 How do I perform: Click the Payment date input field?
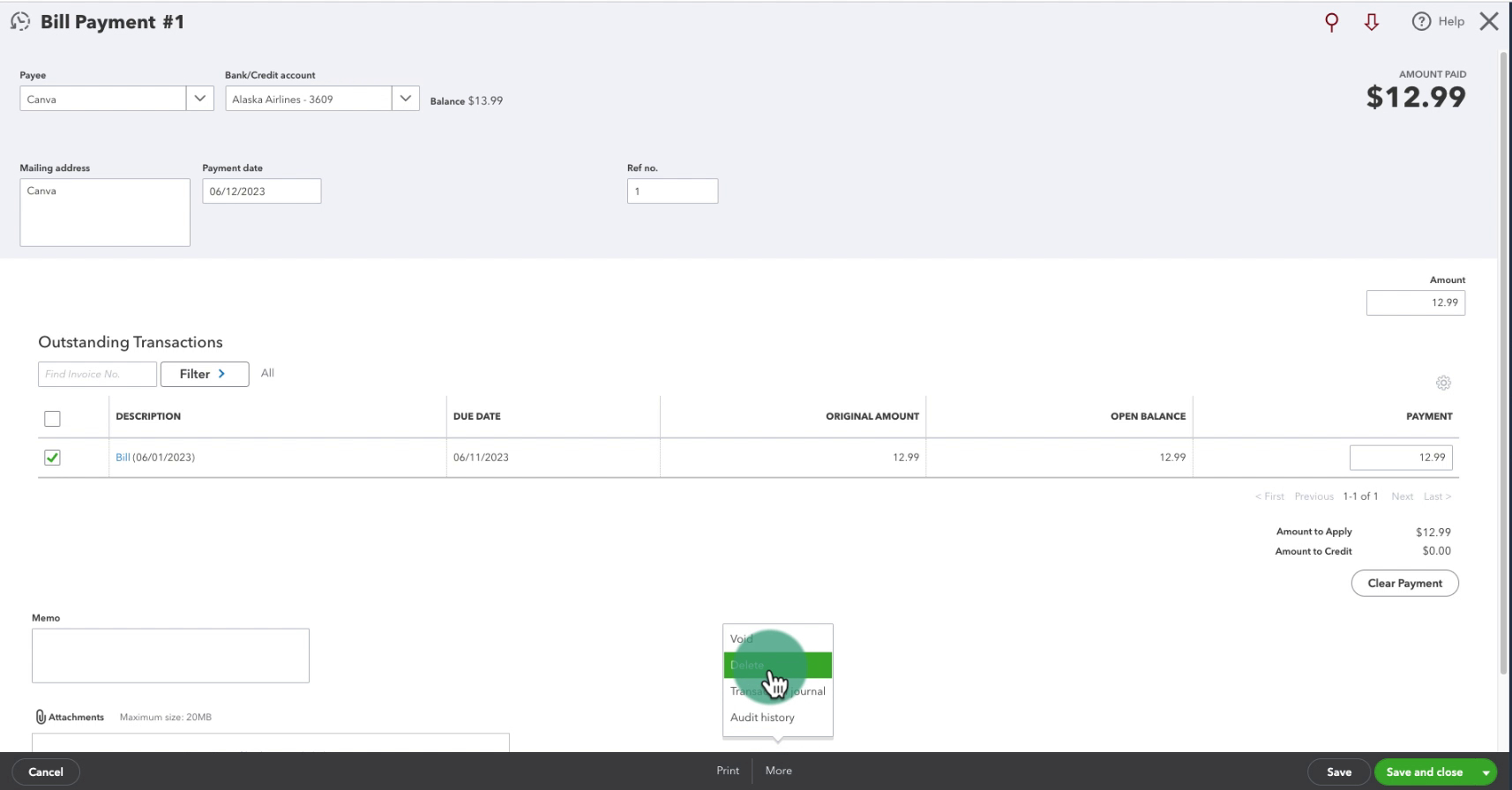tap(261, 191)
